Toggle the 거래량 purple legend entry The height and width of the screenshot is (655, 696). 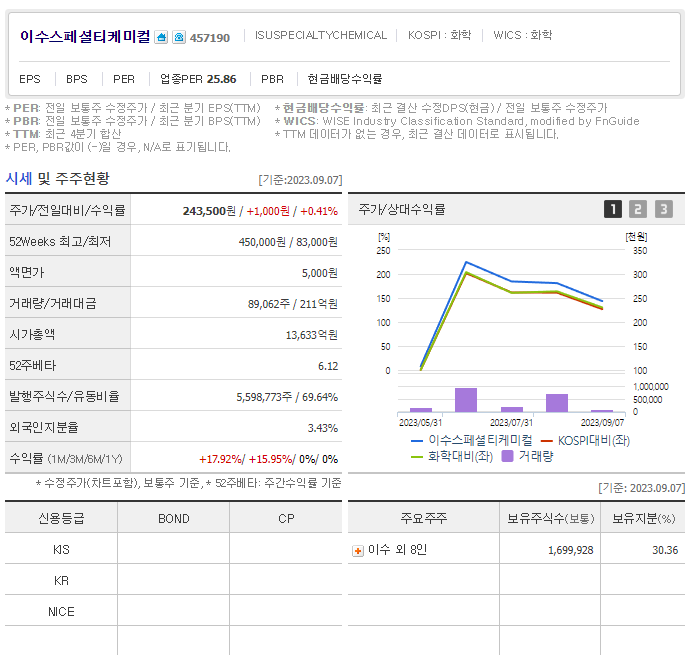pyautogui.click(x=527, y=456)
